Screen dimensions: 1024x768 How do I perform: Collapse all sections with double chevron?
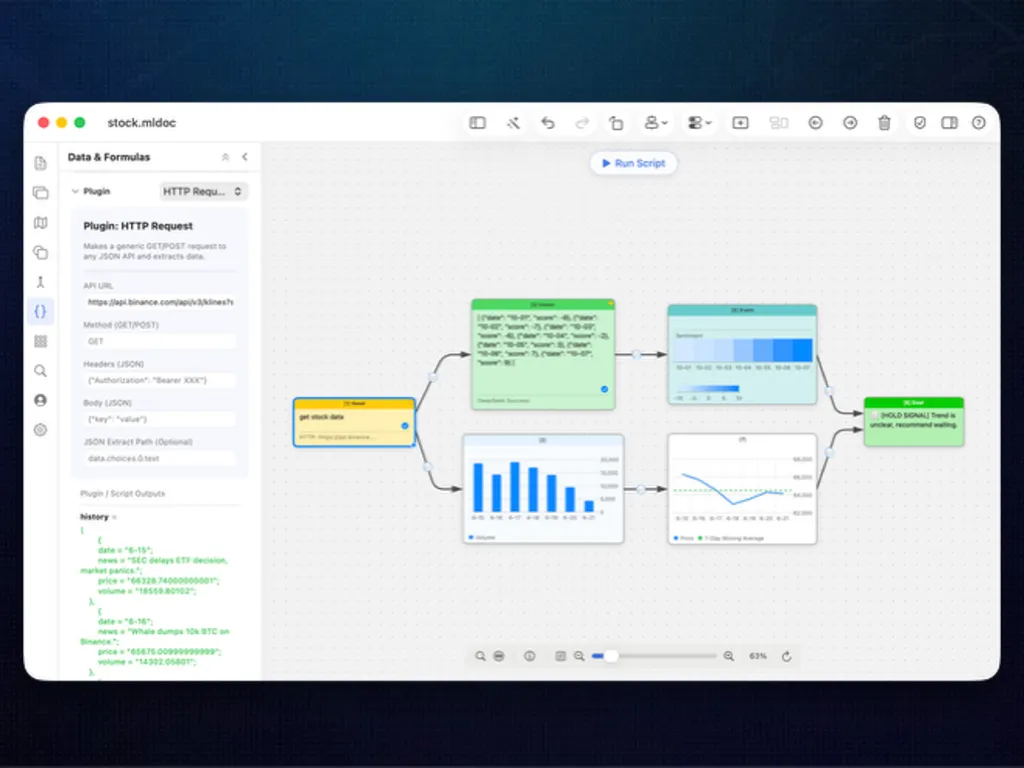tap(225, 157)
